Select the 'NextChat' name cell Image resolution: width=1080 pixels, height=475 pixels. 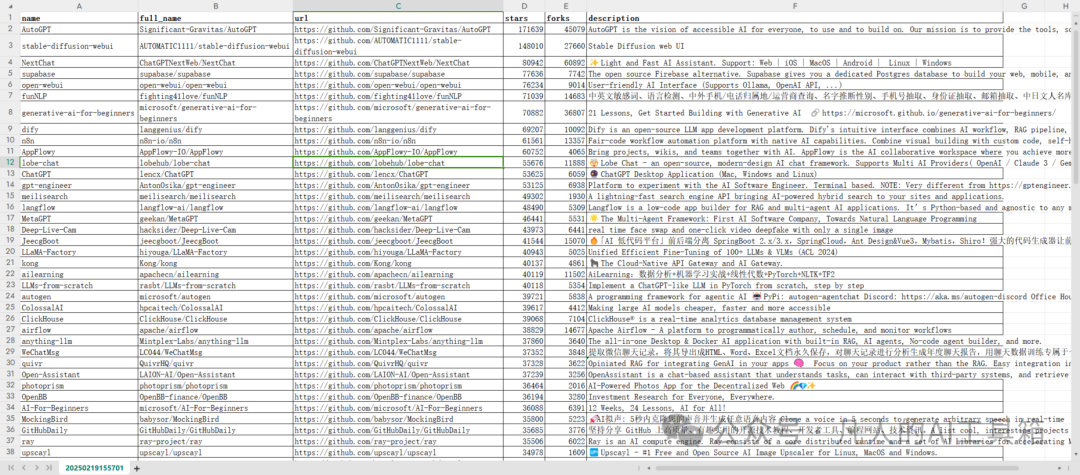(x=79, y=63)
